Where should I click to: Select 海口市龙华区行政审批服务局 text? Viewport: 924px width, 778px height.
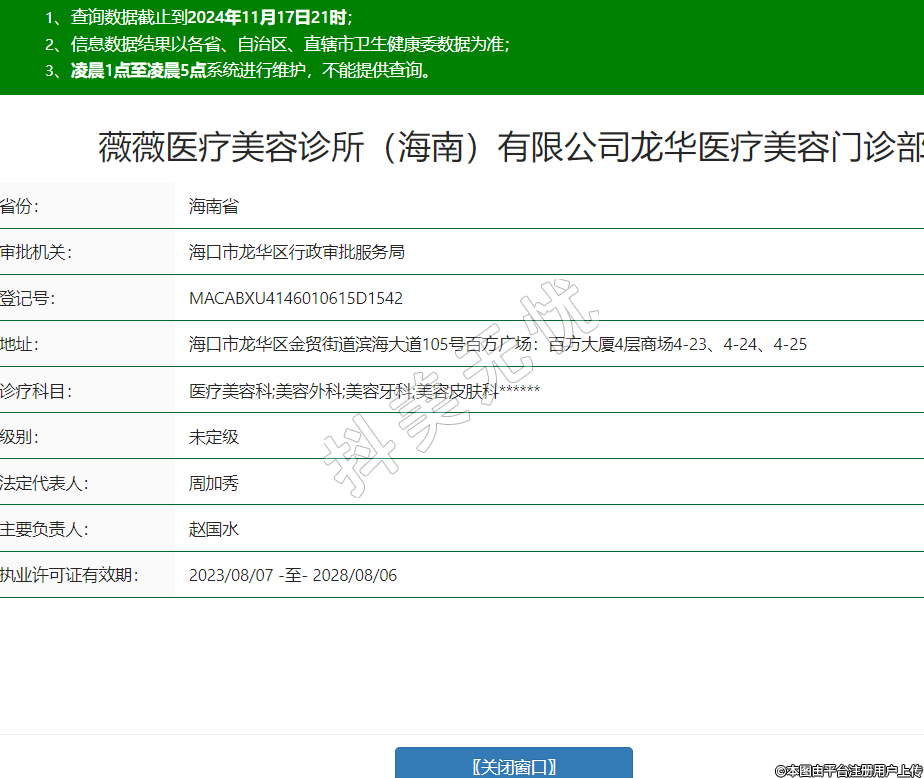297,253
